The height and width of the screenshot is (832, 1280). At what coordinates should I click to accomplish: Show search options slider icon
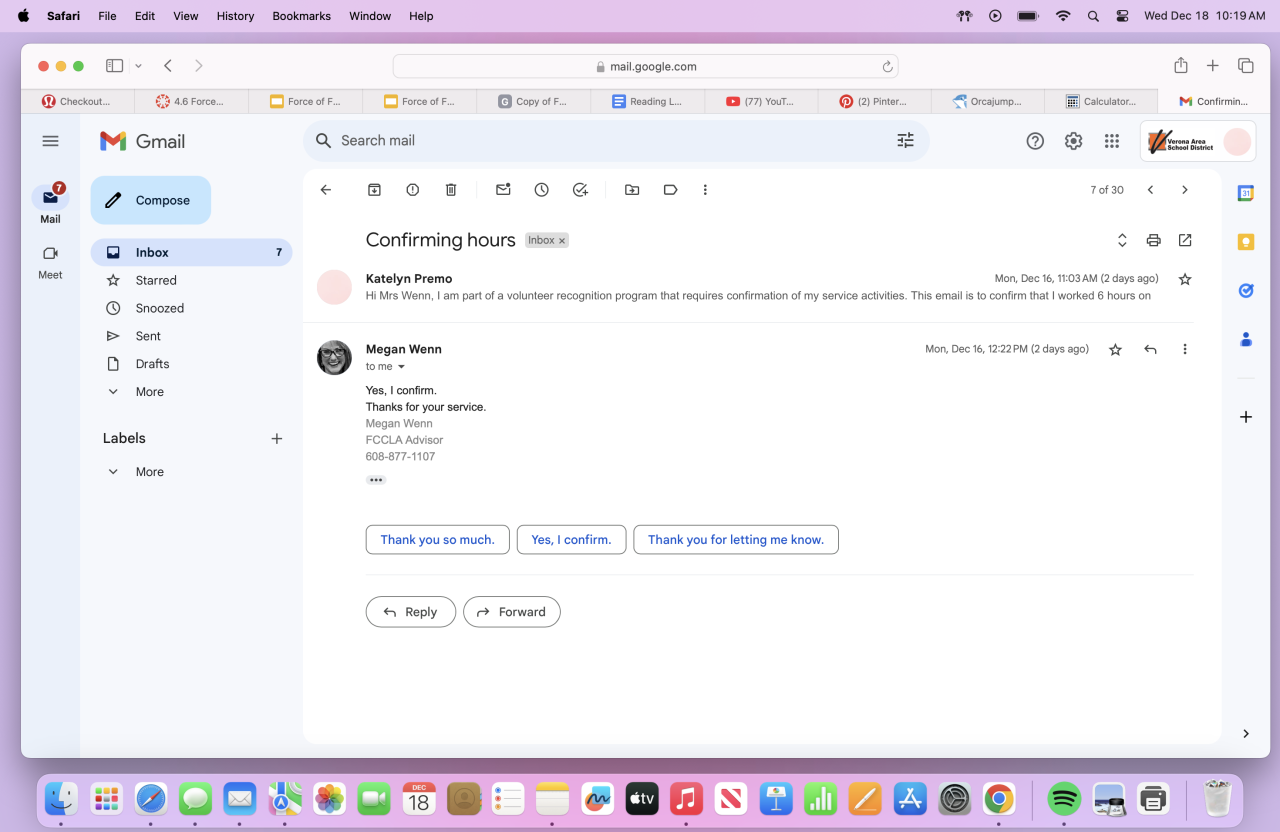[x=905, y=141]
